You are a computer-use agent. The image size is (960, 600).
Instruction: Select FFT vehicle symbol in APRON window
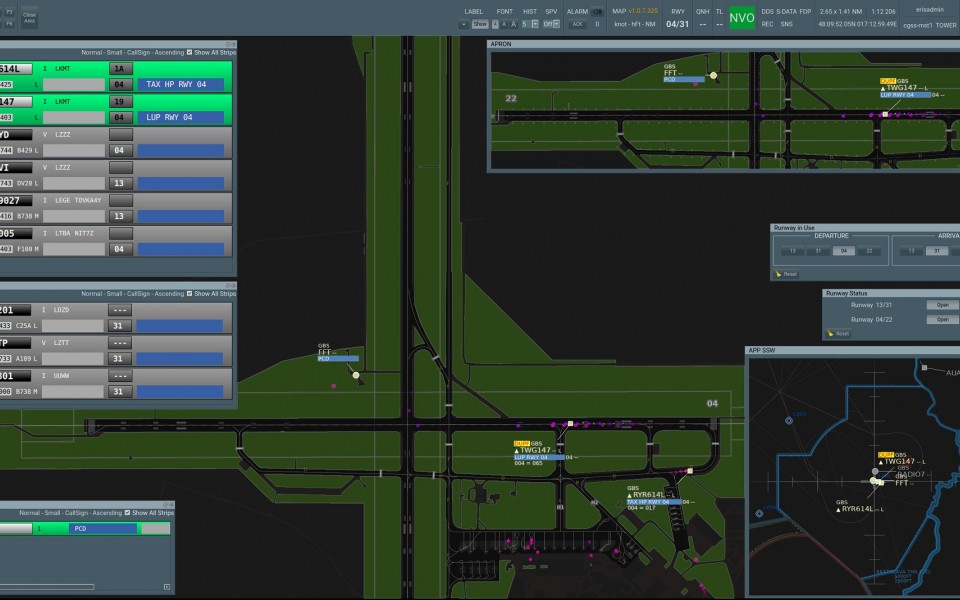[x=713, y=75]
